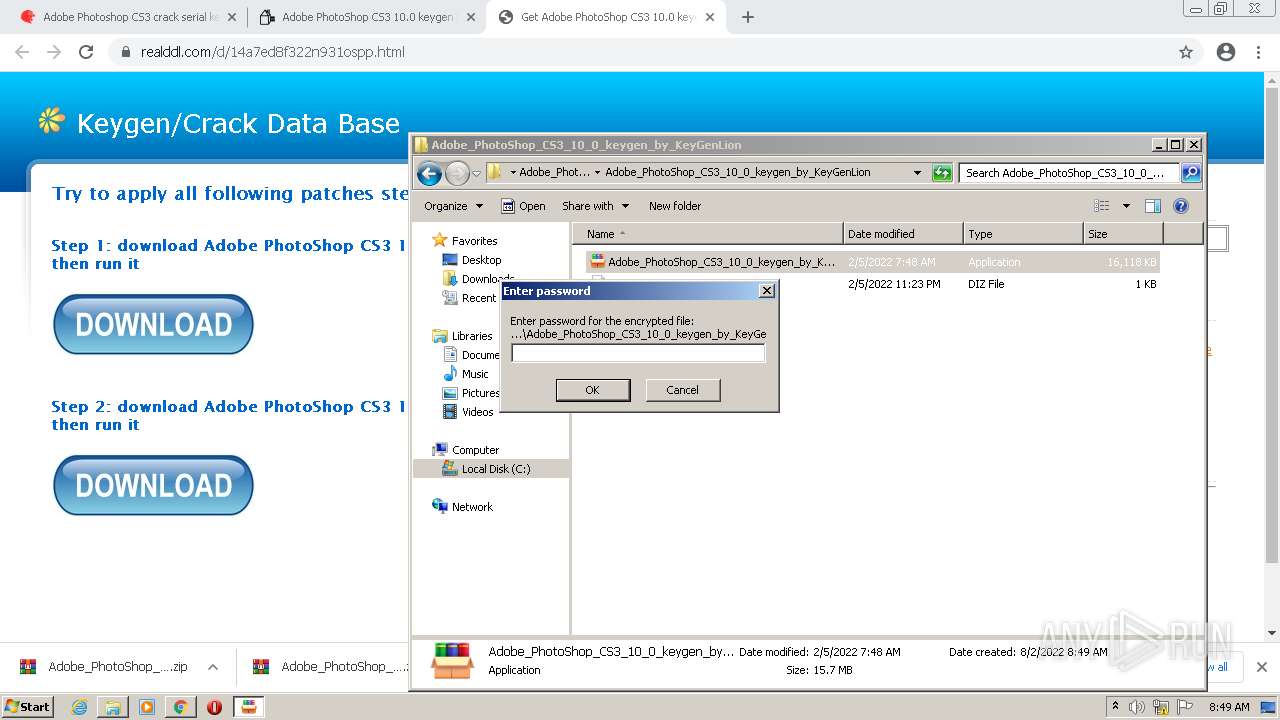Click the Chrome taskbar icon
The image size is (1280, 720).
[x=180, y=707]
